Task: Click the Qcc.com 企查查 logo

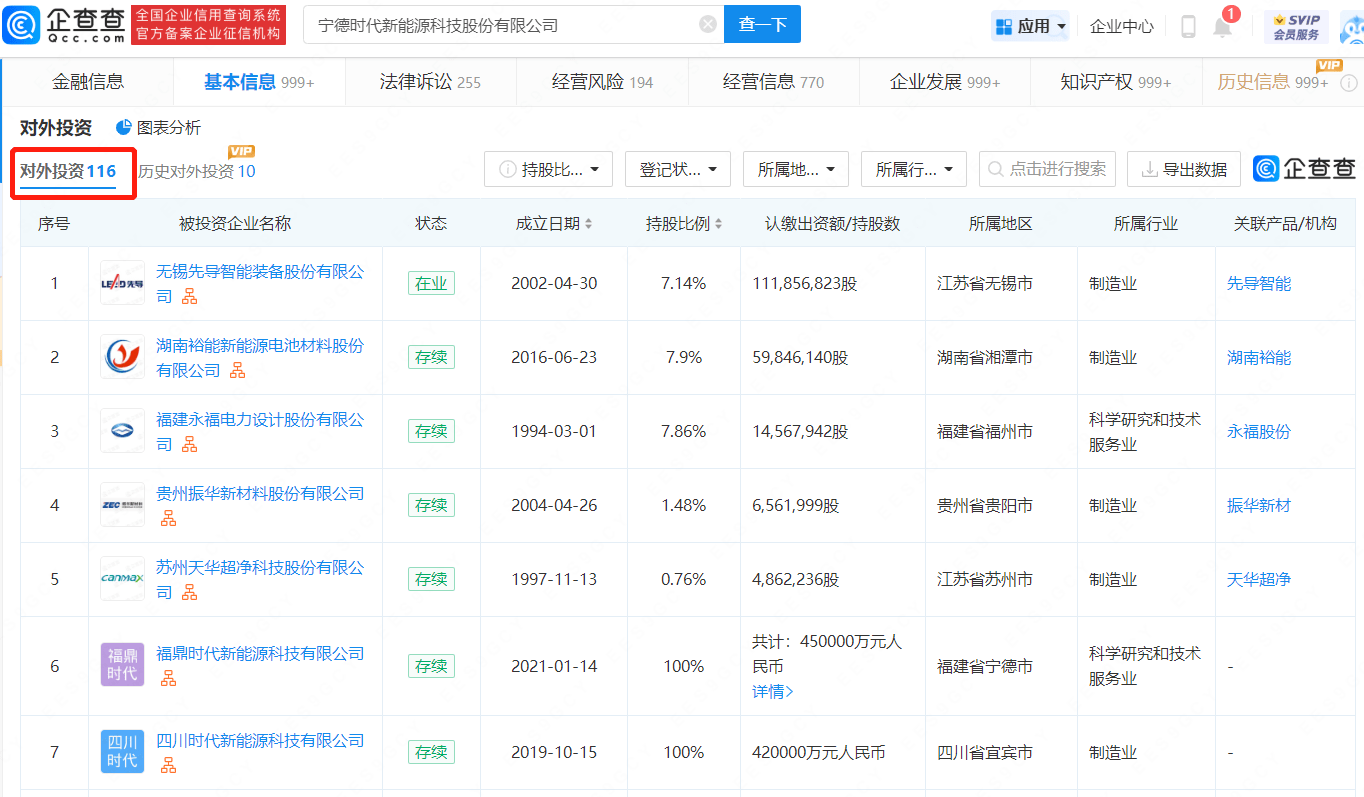Action: [x=64, y=25]
